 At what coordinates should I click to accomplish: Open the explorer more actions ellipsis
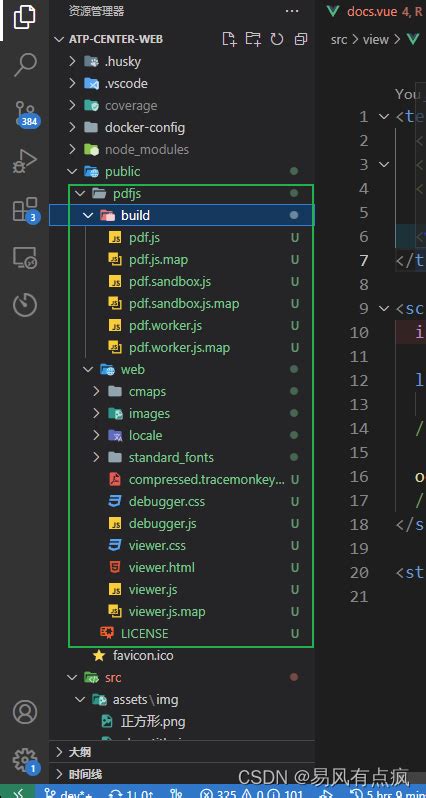point(292,11)
